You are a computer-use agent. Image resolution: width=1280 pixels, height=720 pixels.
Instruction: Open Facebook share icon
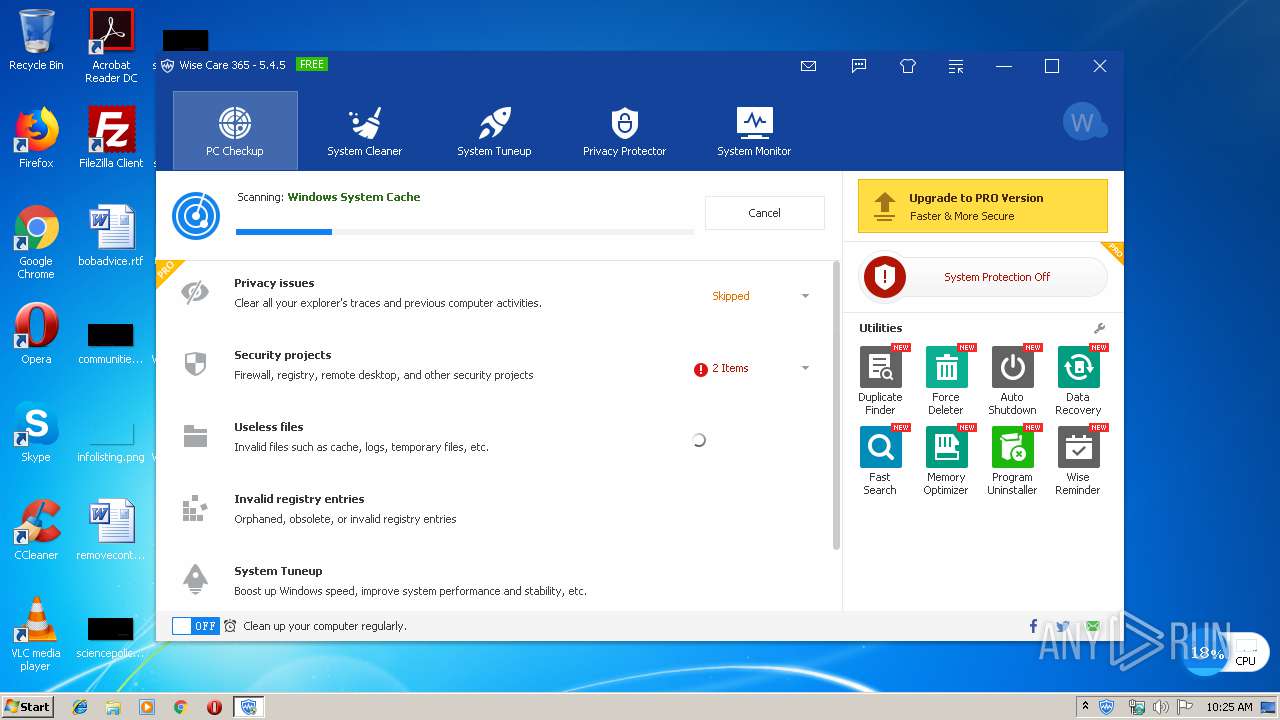pos(1033,626)
